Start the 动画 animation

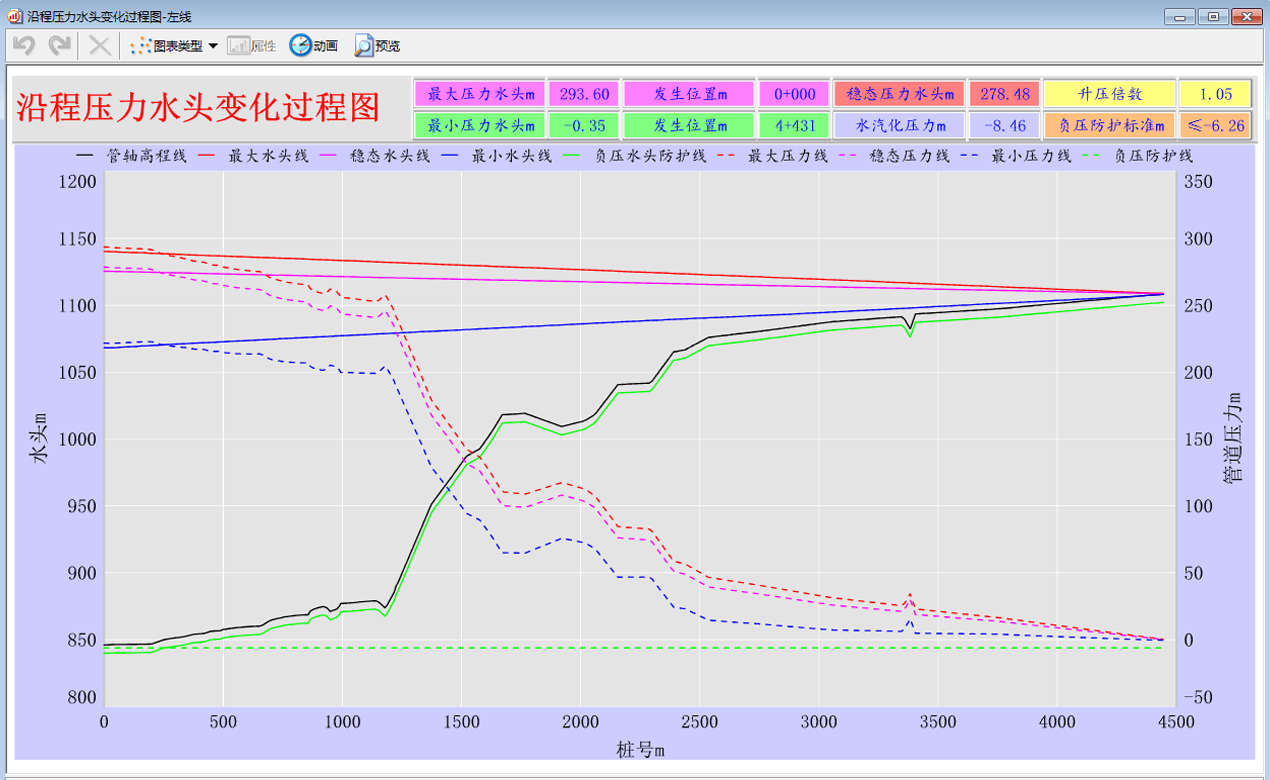[313, 46]
